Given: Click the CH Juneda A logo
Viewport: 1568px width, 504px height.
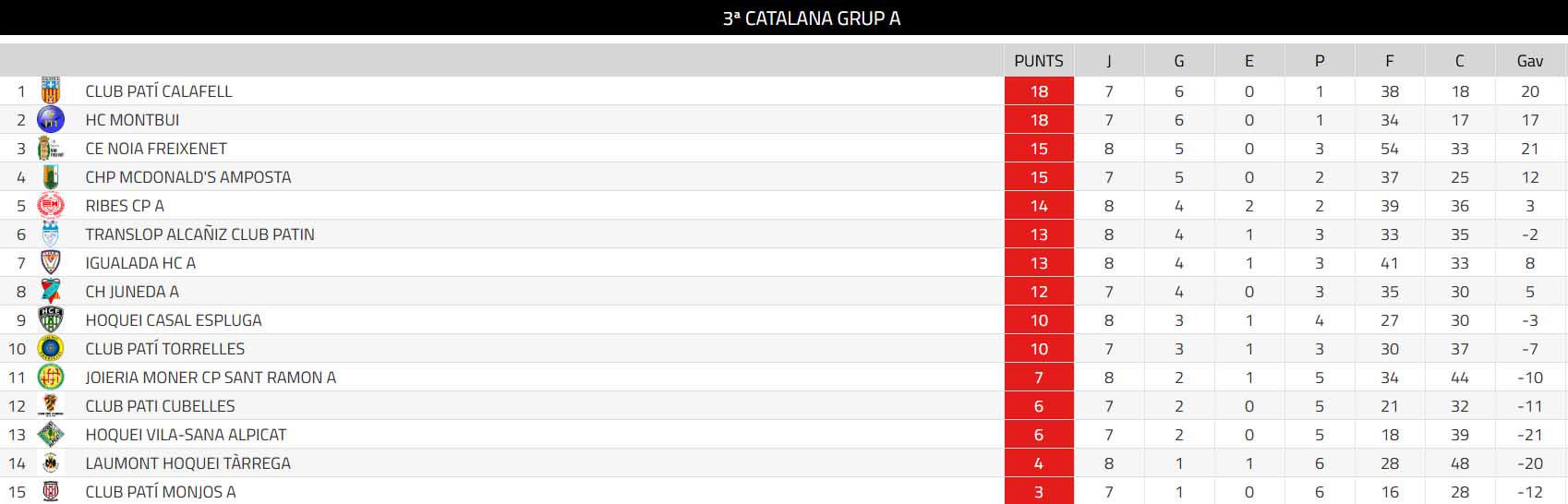Looking at the screenshot, I should (x=51, y=291).
